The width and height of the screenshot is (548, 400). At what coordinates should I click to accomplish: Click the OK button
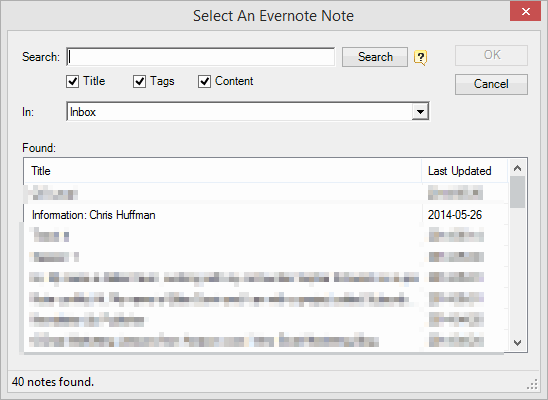[491, 55]
